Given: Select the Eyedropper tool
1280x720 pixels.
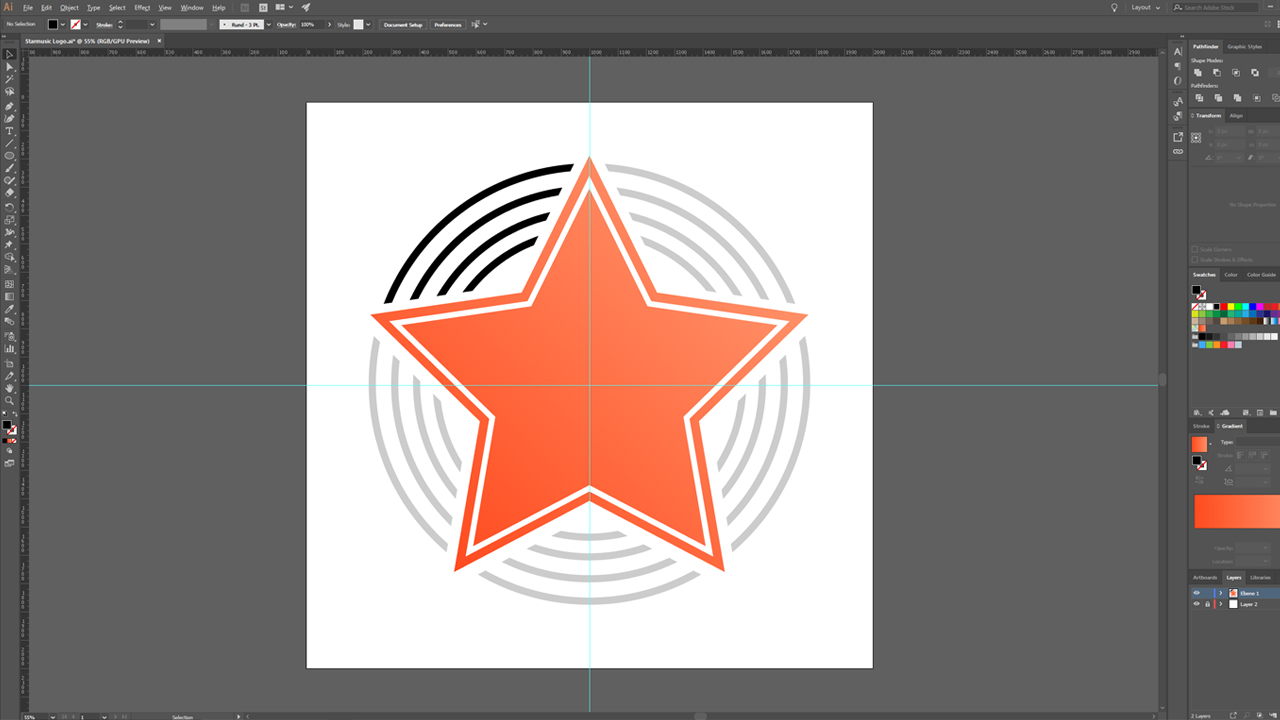Looking at the screenshot, I should tap(9, 309).
